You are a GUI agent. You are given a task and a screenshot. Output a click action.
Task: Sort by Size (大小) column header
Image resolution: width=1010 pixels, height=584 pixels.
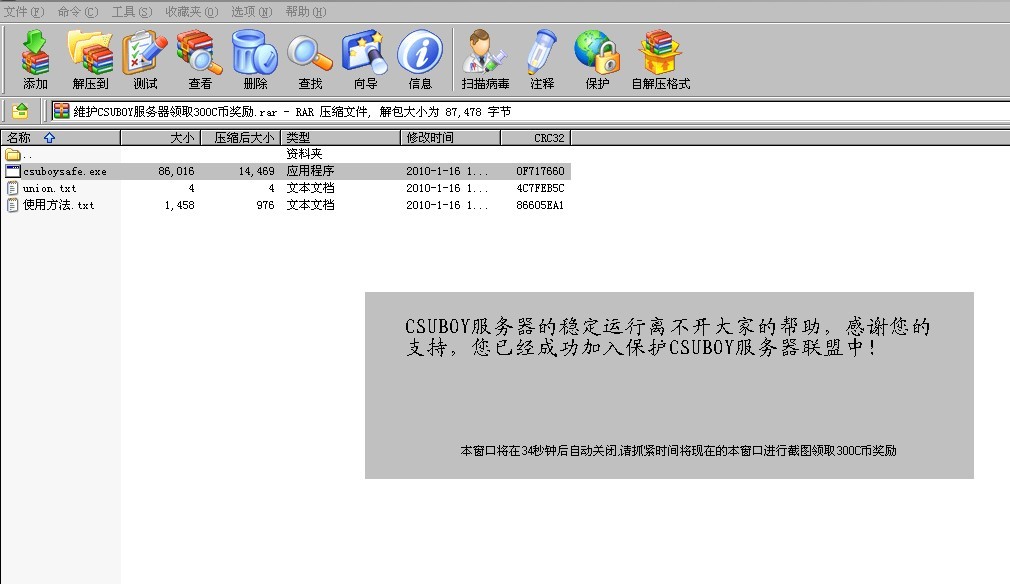tap(161, 138)
